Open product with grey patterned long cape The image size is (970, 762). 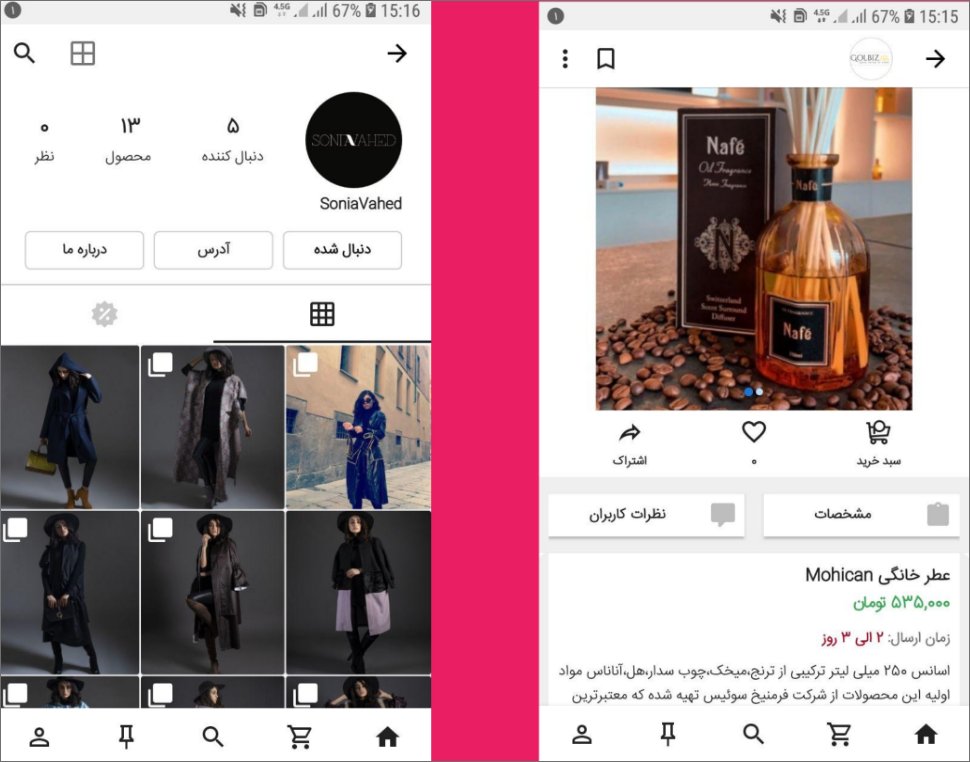[x=212, y=427]
